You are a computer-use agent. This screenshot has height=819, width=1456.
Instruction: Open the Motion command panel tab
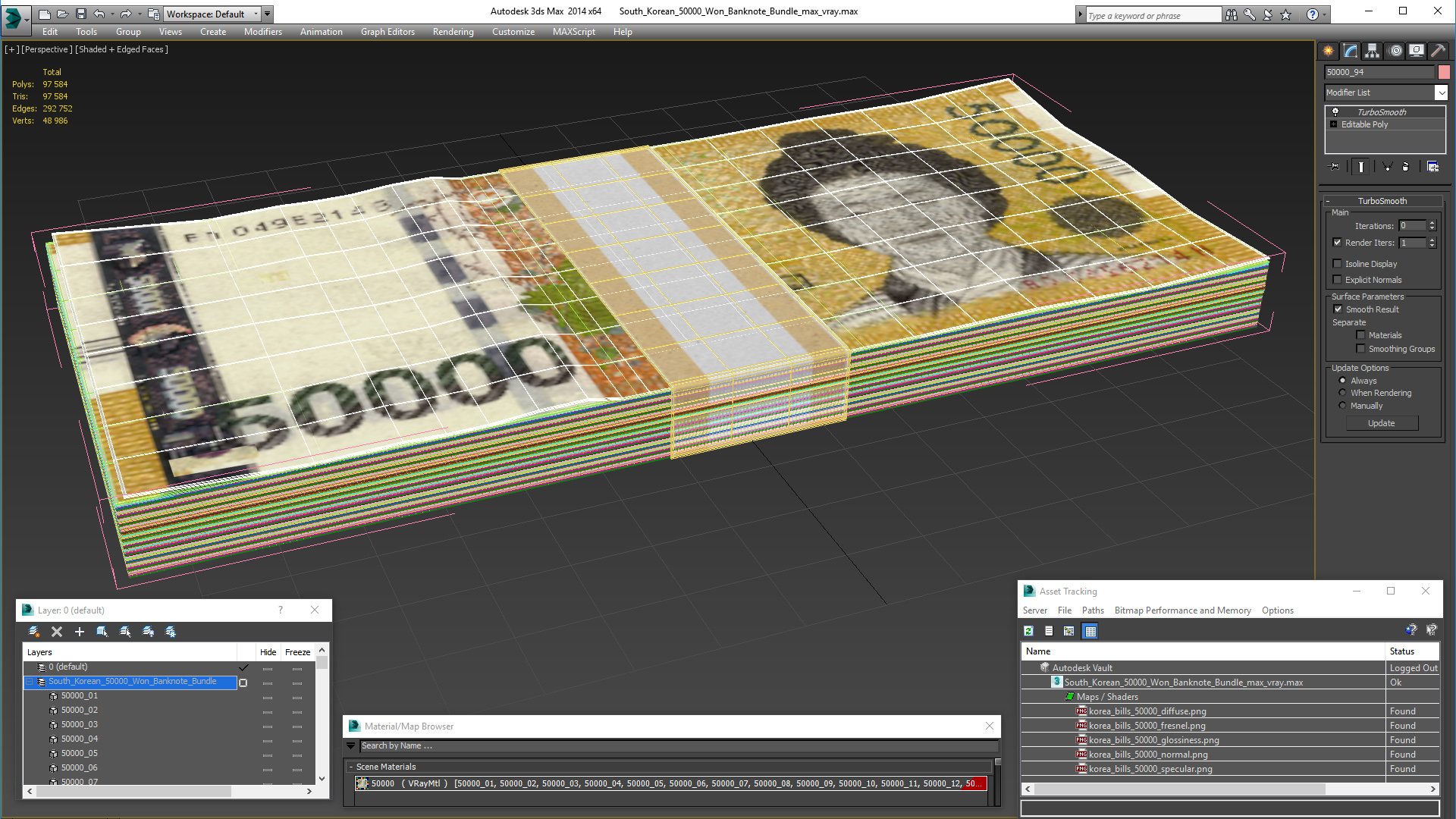(1395, 51)
